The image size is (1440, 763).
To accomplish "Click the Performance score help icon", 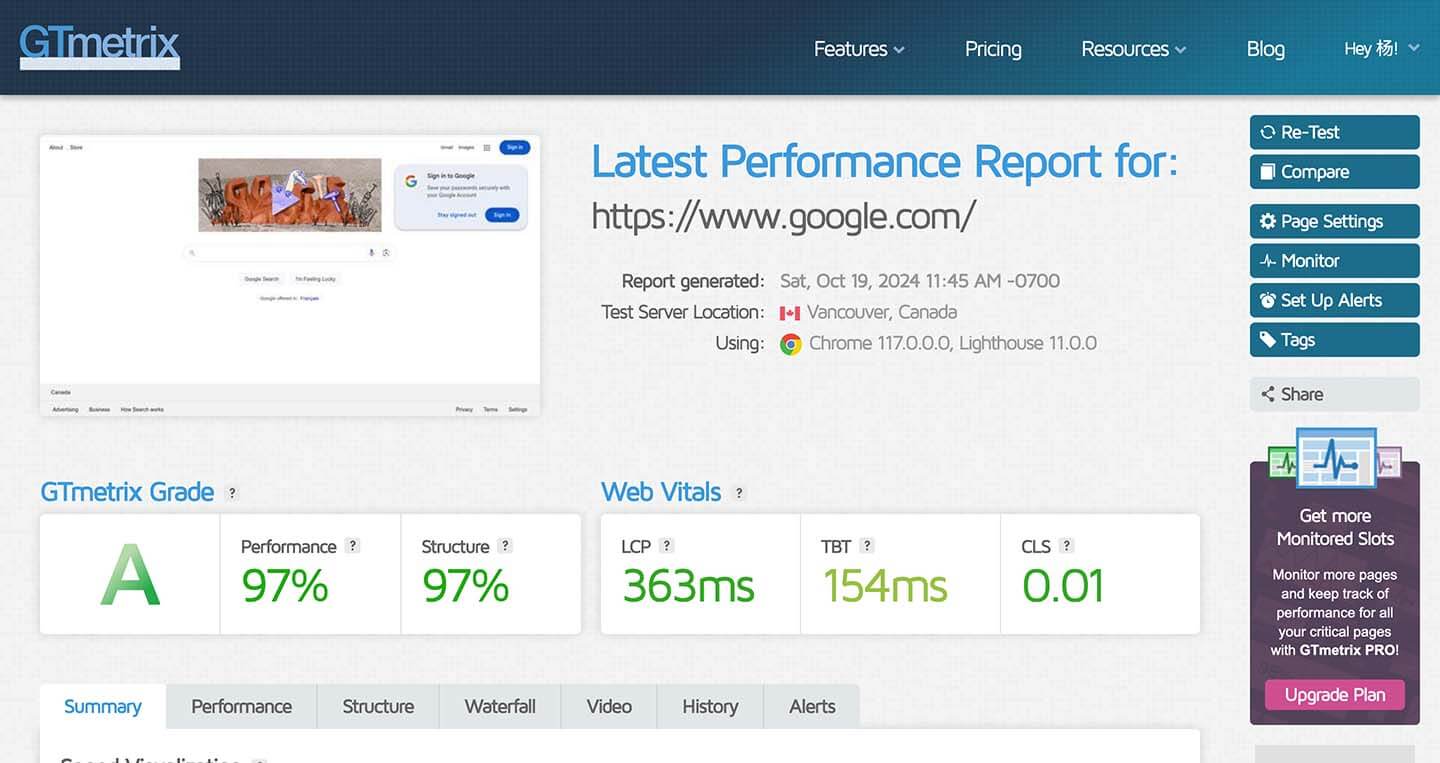I will point(352,546).
